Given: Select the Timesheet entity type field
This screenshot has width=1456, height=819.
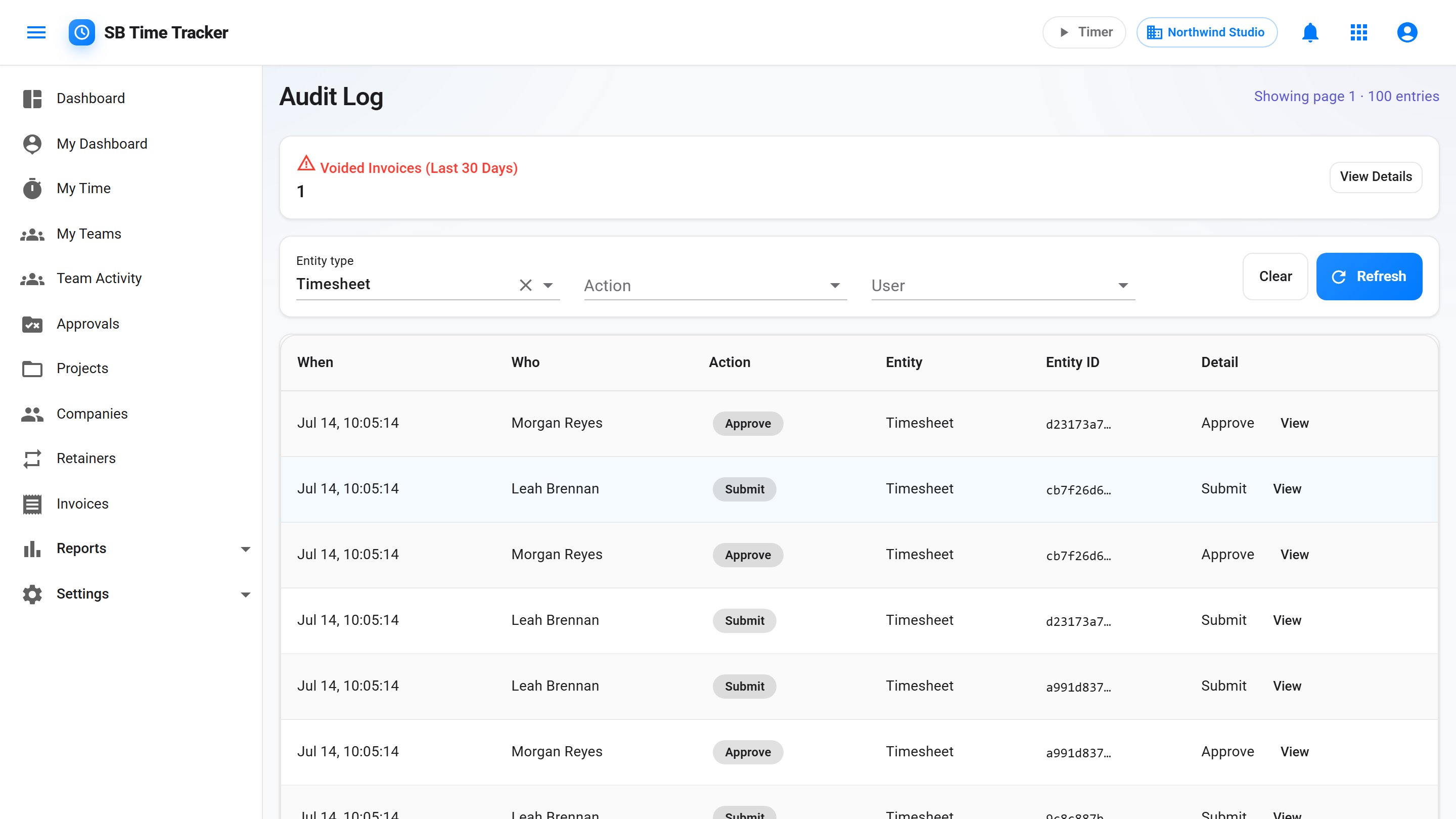Looking at the screenshot, I should (427, 277).
